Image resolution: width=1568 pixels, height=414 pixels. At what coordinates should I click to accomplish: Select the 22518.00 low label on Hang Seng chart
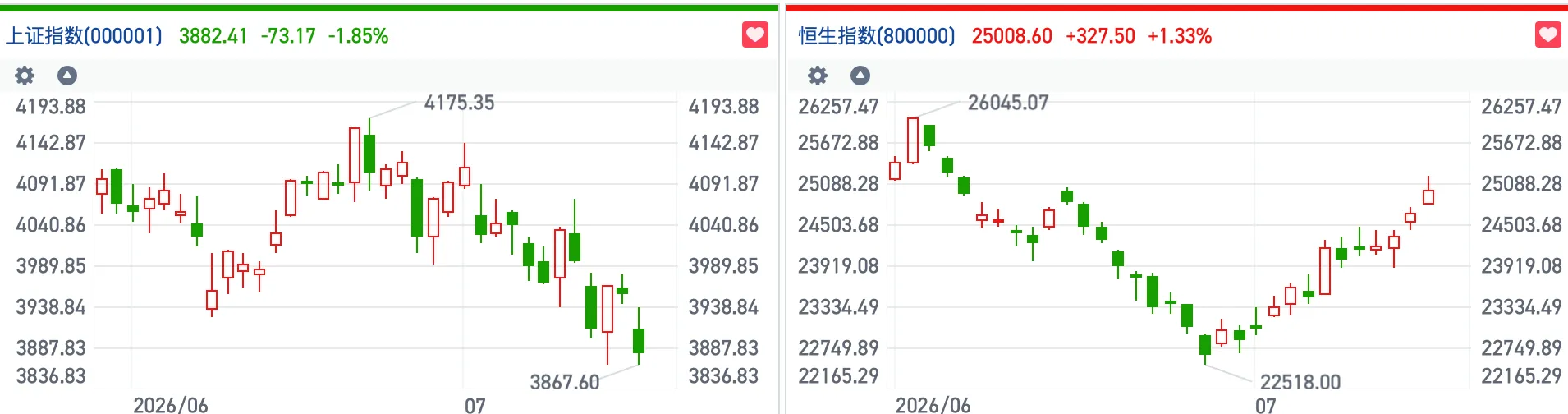point(1300,382)
